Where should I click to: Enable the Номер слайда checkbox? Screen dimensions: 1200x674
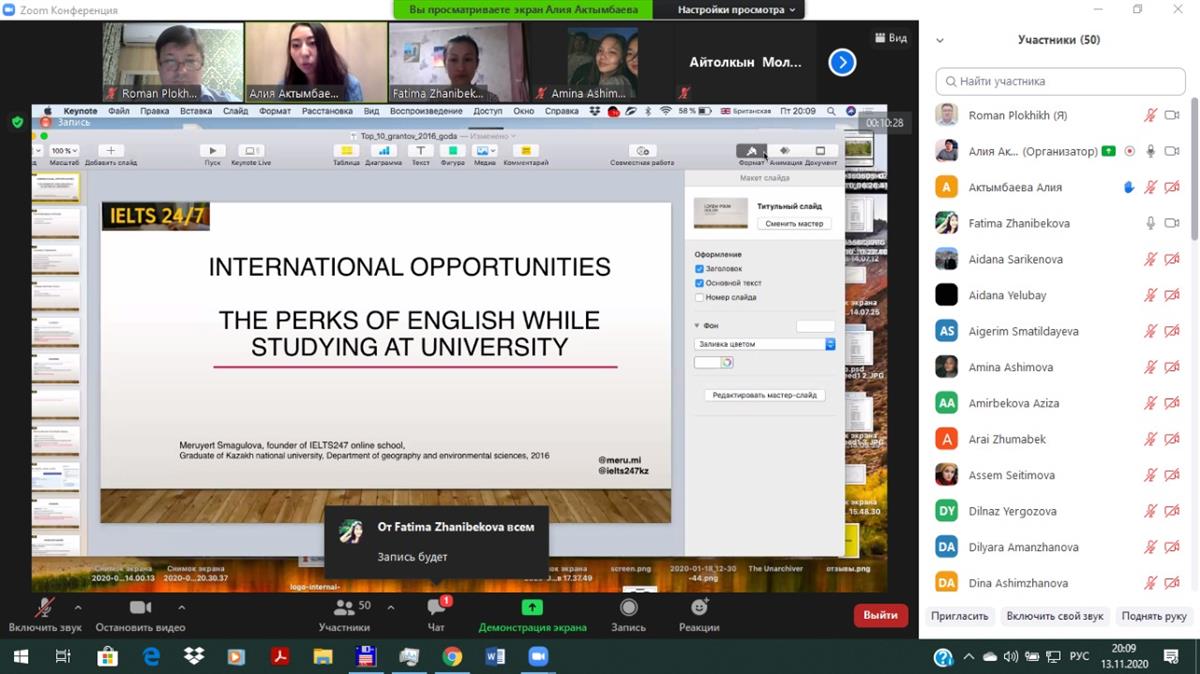pos(700,297)
